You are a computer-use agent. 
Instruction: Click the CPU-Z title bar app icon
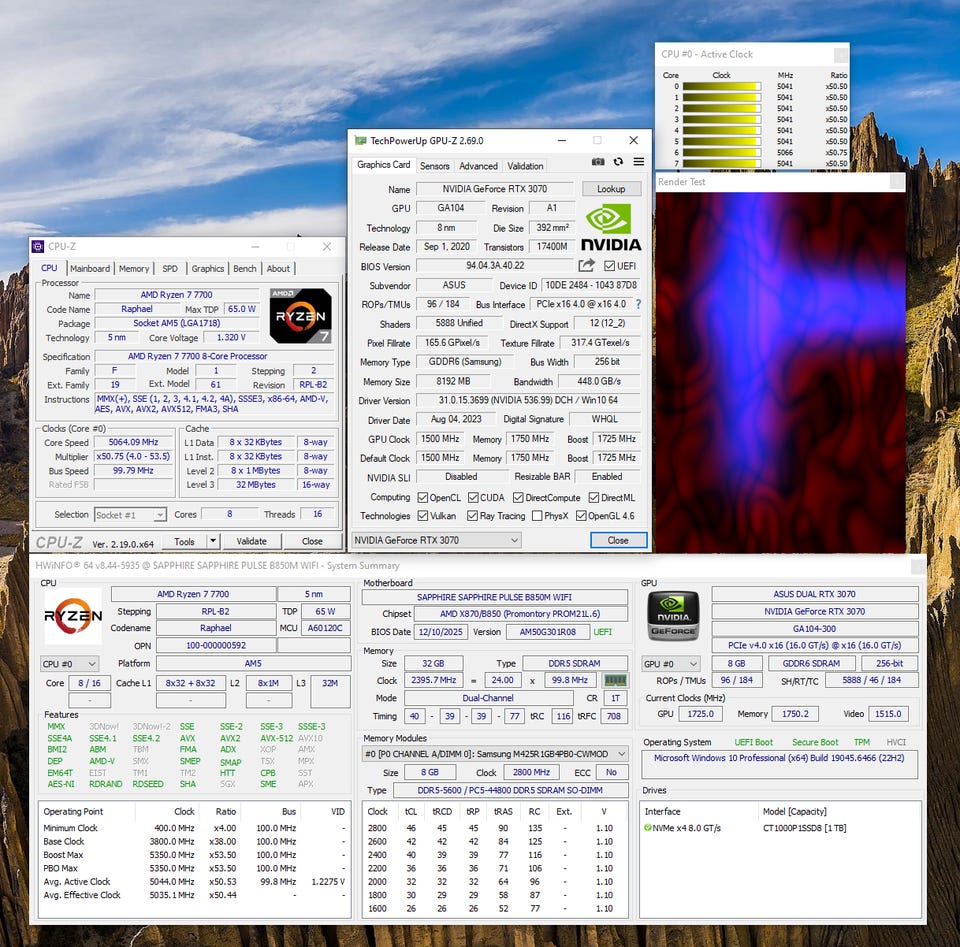[x=38, y=246]
